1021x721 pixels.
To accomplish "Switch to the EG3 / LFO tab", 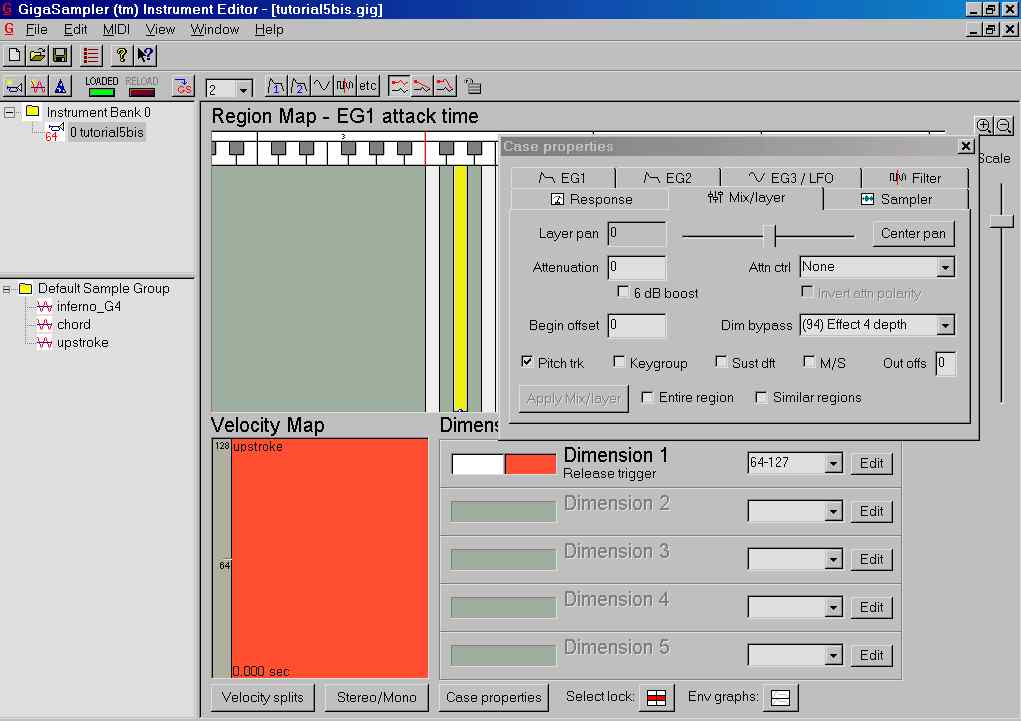I will (790, 178).
